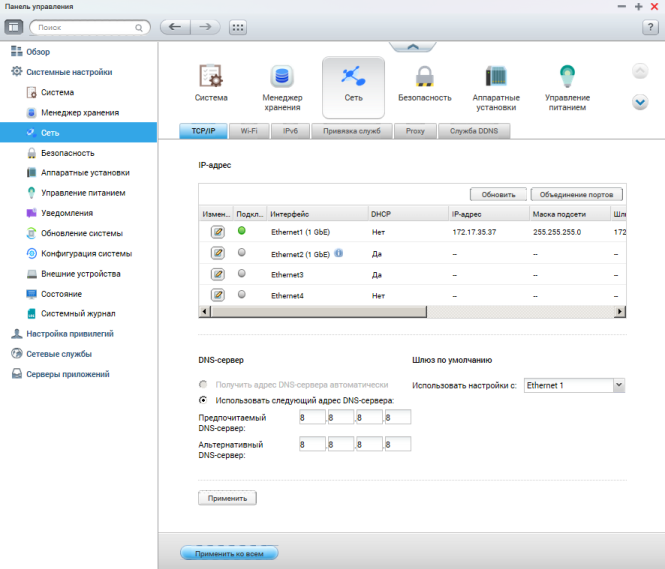Click first octet of preferred DNS server

312,417
